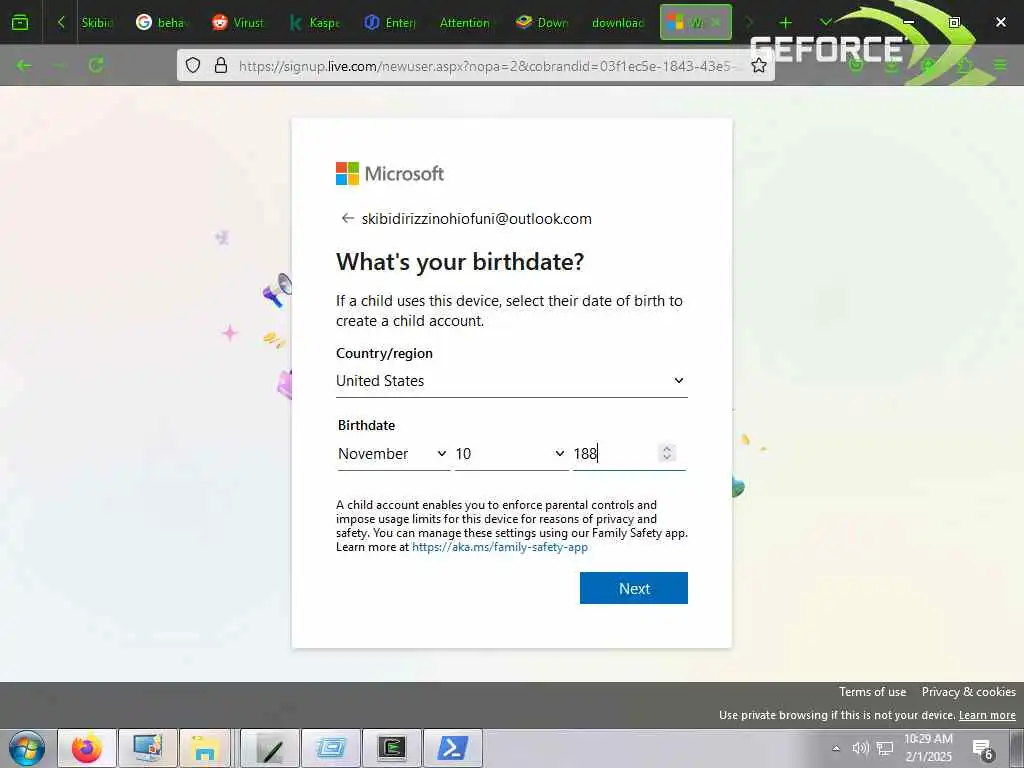Click the signup.live.com URL address bar
1024x768 pixels.
pos(487,65)
